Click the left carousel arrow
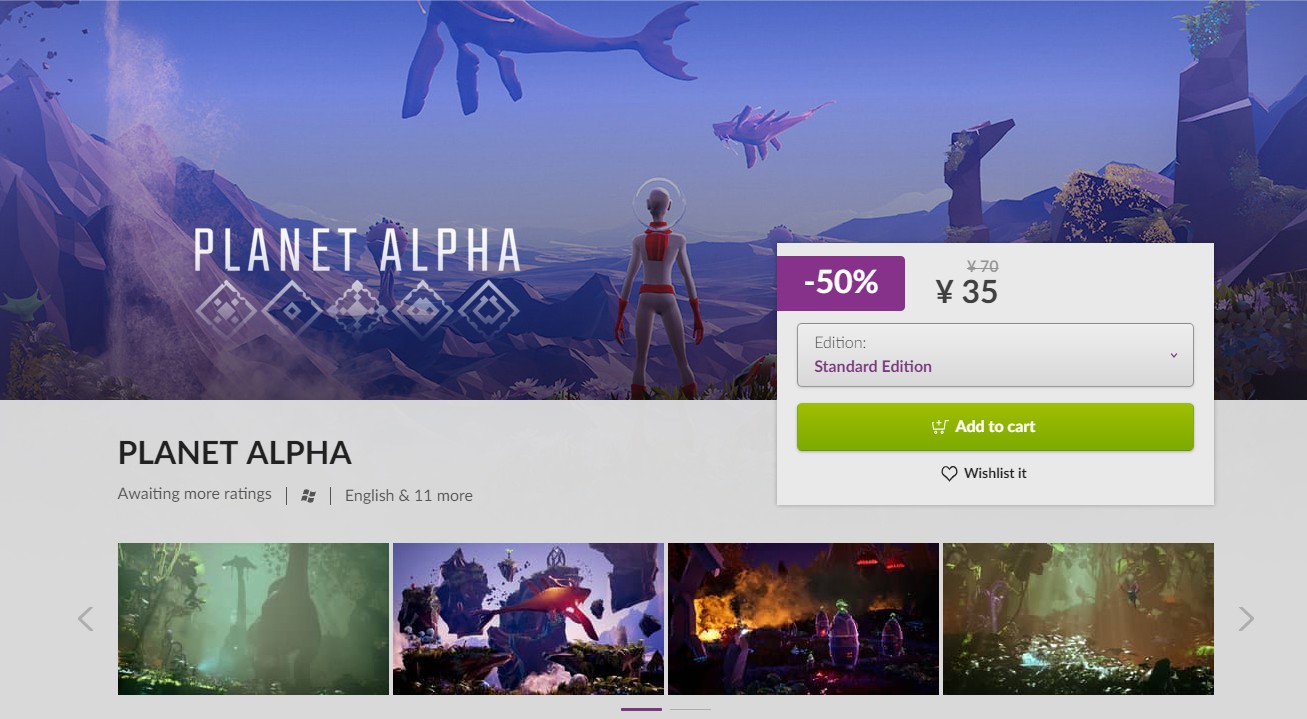1307x719 pixels. (x=85, y=619)
